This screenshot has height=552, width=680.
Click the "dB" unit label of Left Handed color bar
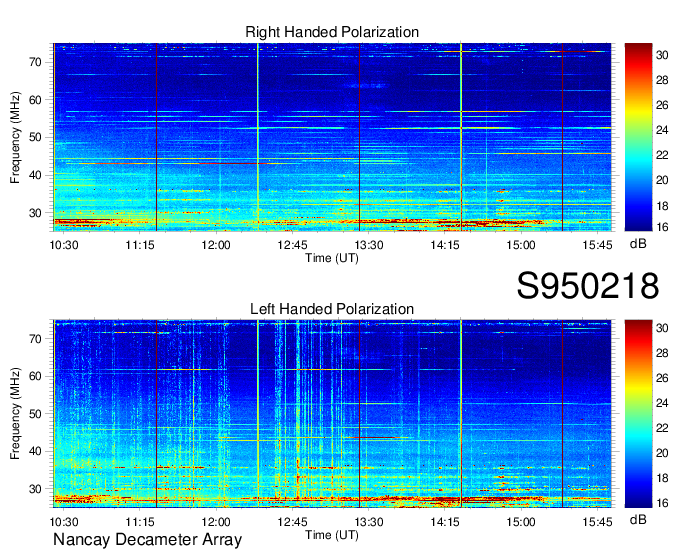click(638, 520)
